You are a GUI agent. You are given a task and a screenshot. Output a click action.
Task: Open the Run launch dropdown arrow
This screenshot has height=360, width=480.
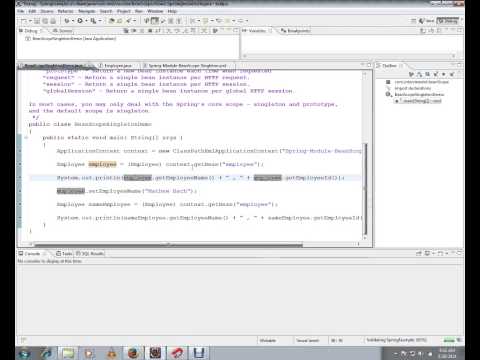86,21
